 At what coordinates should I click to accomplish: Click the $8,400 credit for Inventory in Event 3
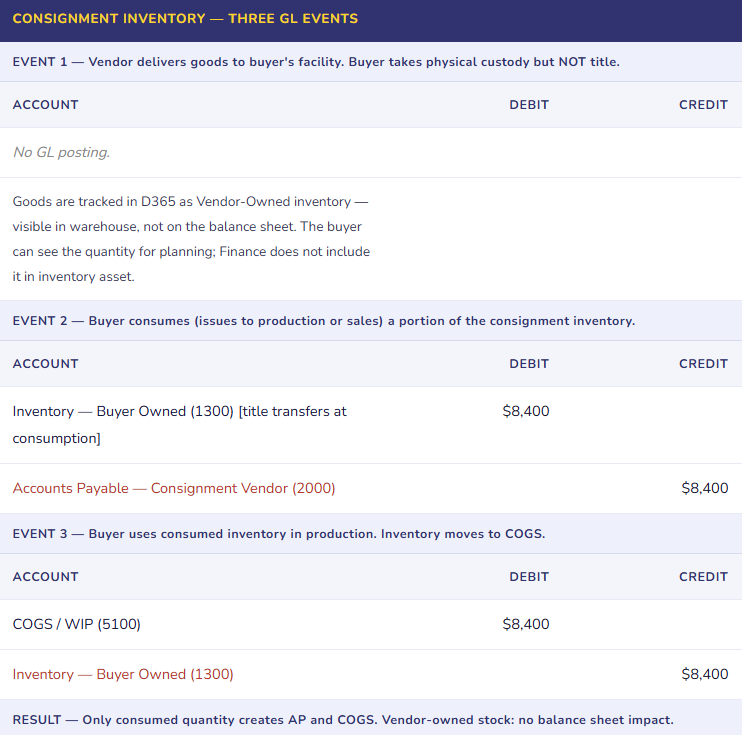(x=704, y=674)
